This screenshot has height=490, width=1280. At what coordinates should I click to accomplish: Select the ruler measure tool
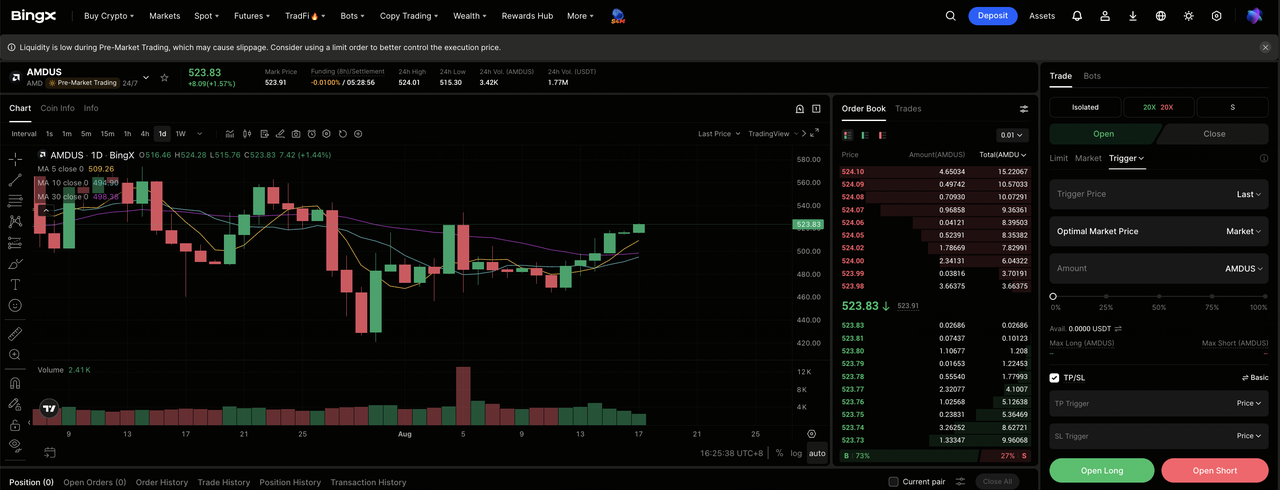click(15, 334)
